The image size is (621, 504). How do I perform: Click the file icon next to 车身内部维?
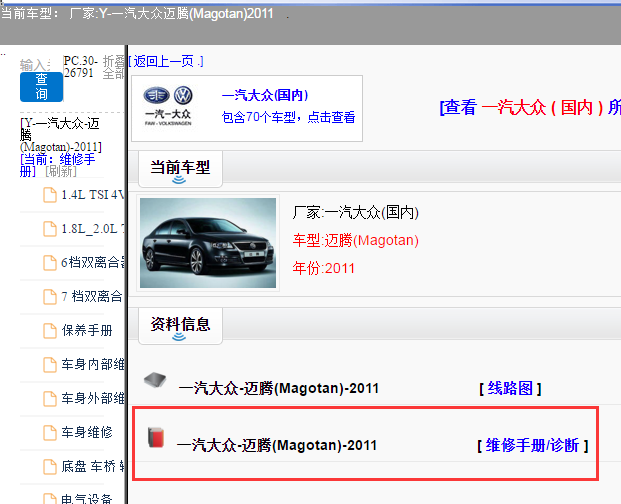pos(50,365)
